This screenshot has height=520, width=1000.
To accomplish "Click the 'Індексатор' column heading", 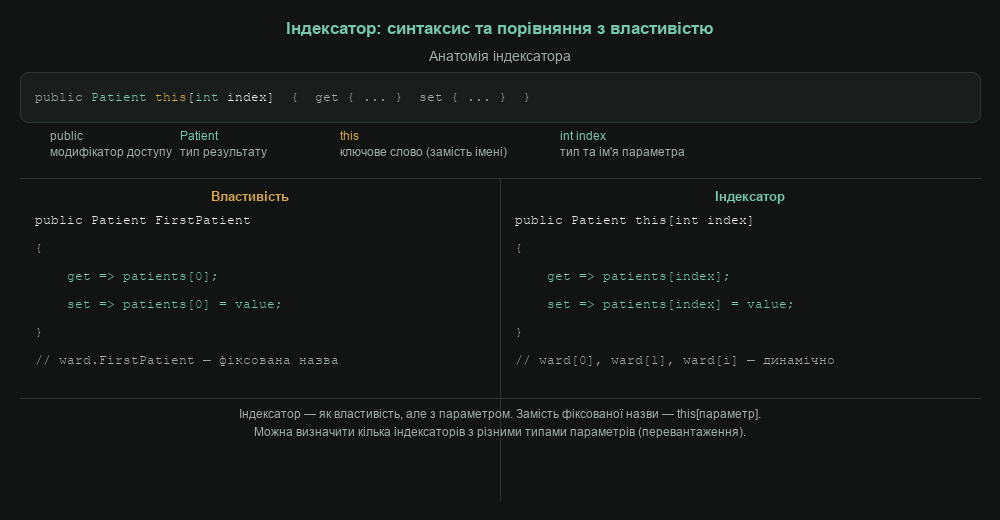I will (x=749, y=197).
